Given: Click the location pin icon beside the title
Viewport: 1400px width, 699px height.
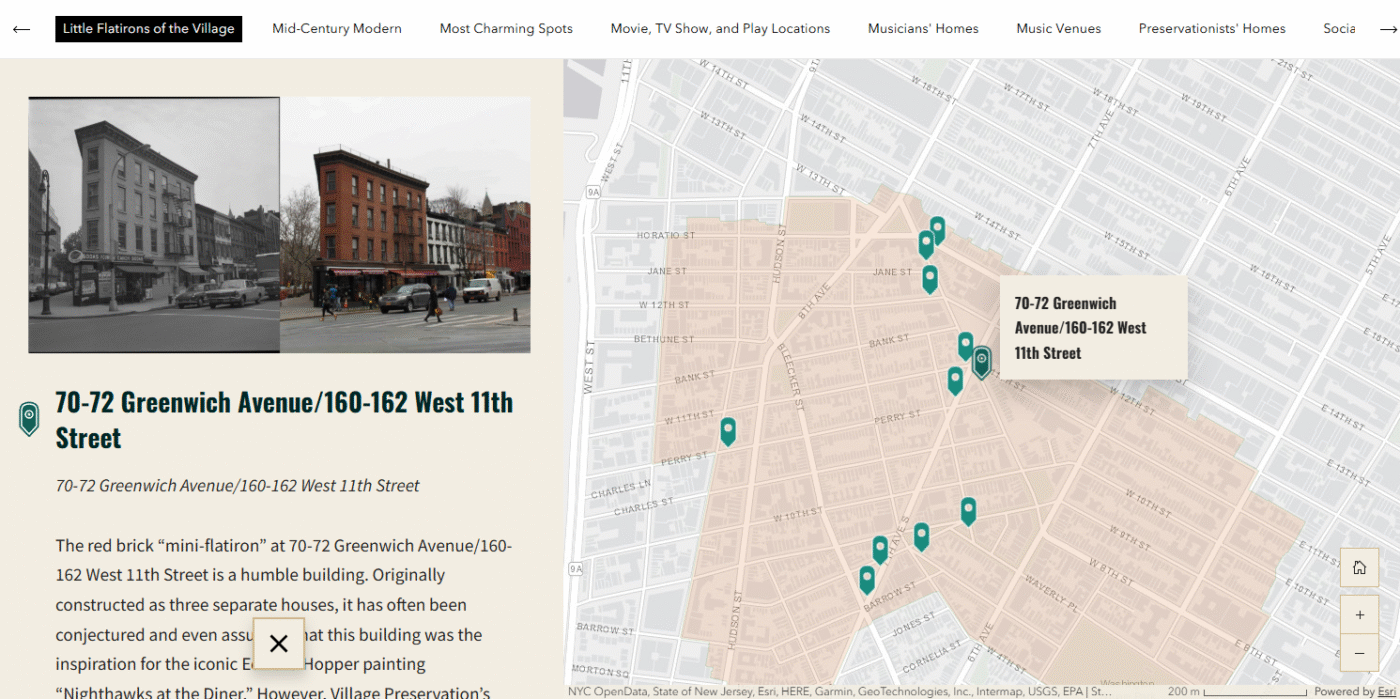Looking at the screenshot, I should 30,418.
